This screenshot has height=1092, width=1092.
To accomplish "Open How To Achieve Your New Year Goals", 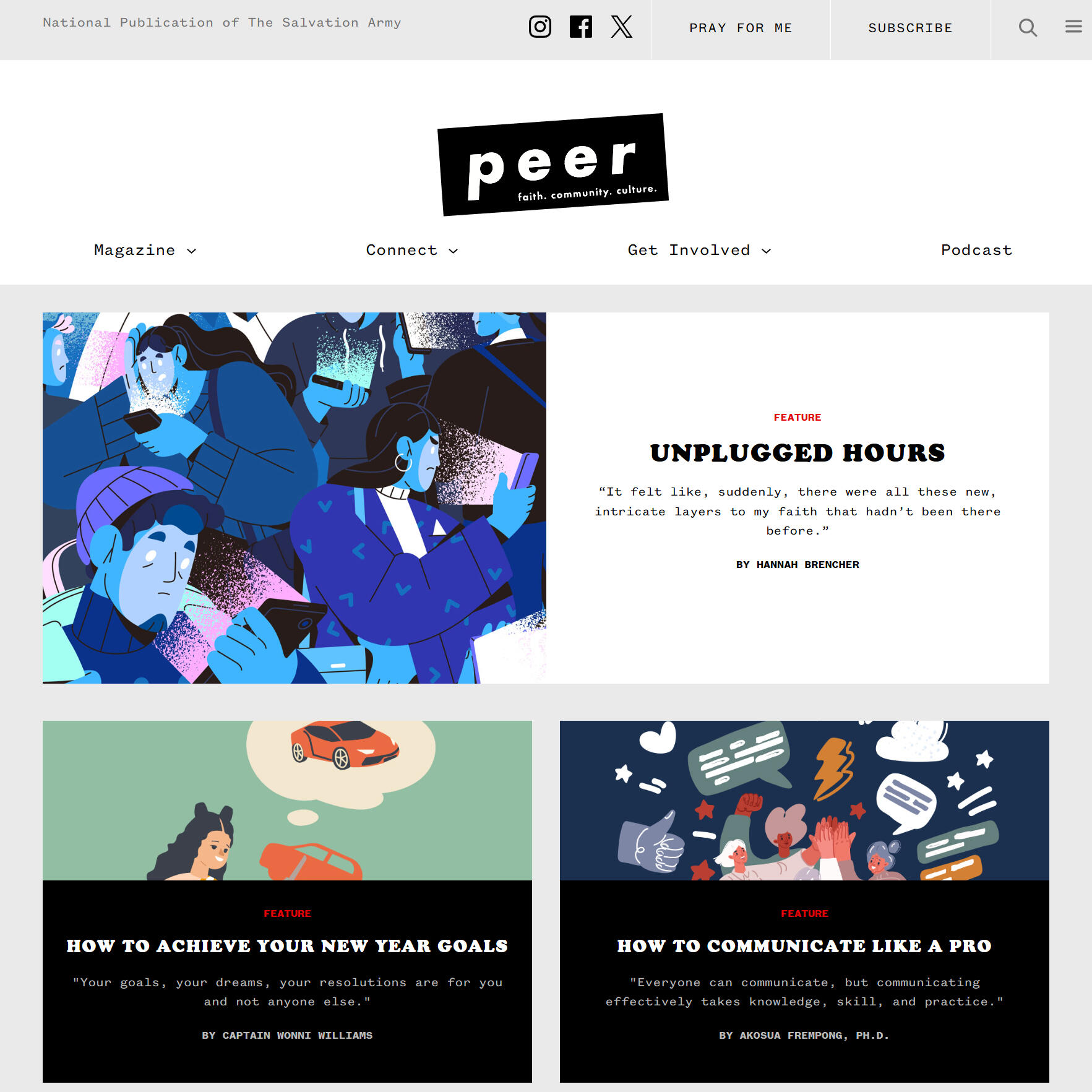I will tap(287, 946).
